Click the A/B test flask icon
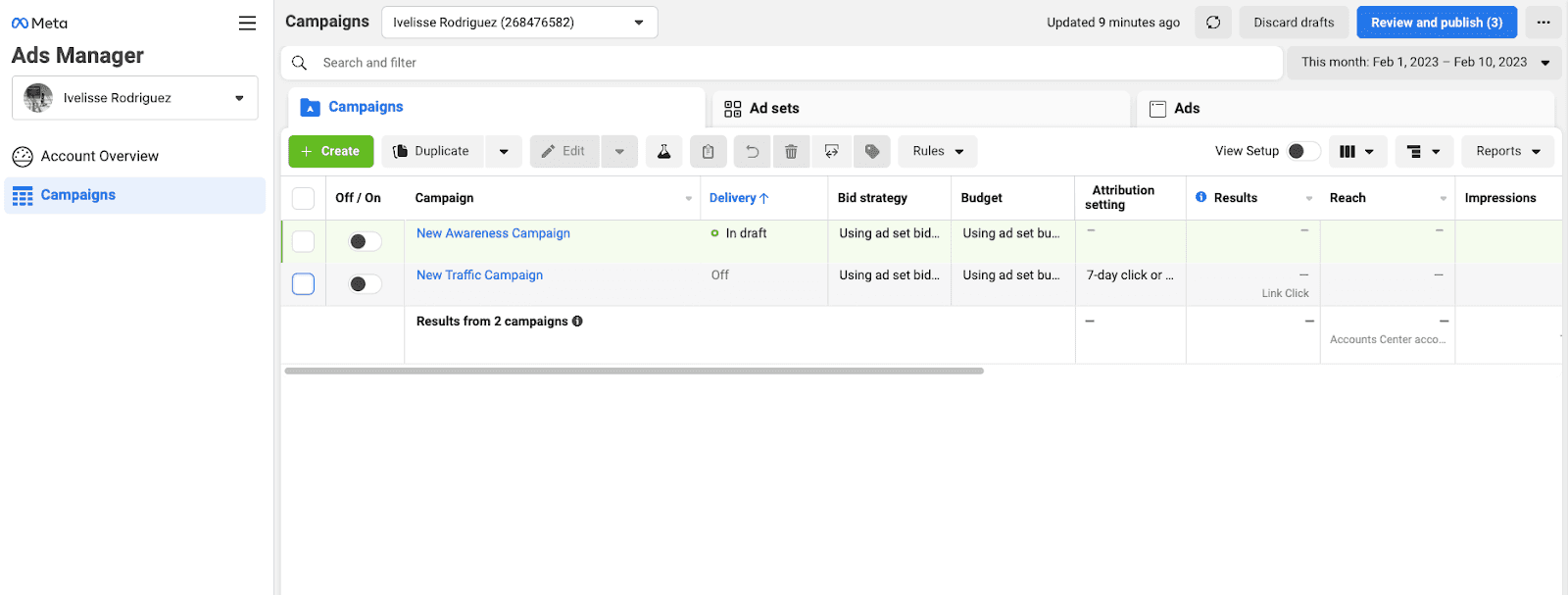The image size is (1568, 595). pos(663,152)
